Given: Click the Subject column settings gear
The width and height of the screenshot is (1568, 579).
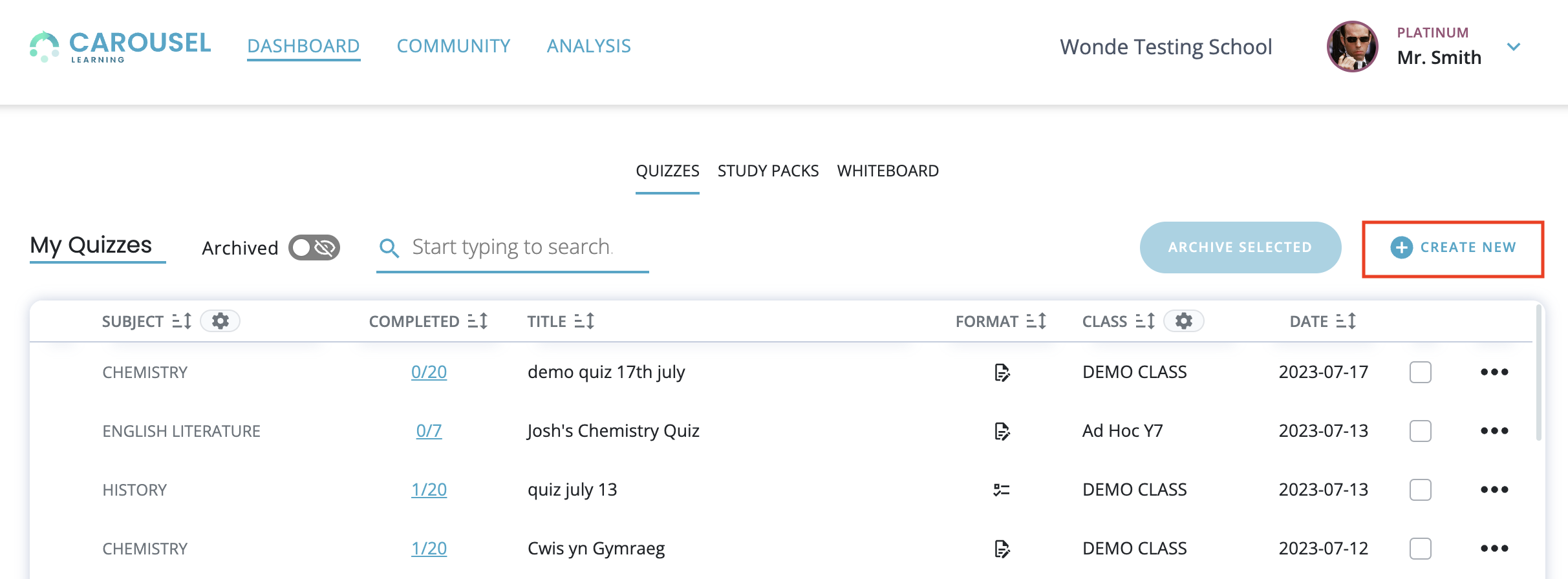Looking at the screenshot, I should click(x=220, y=321).
